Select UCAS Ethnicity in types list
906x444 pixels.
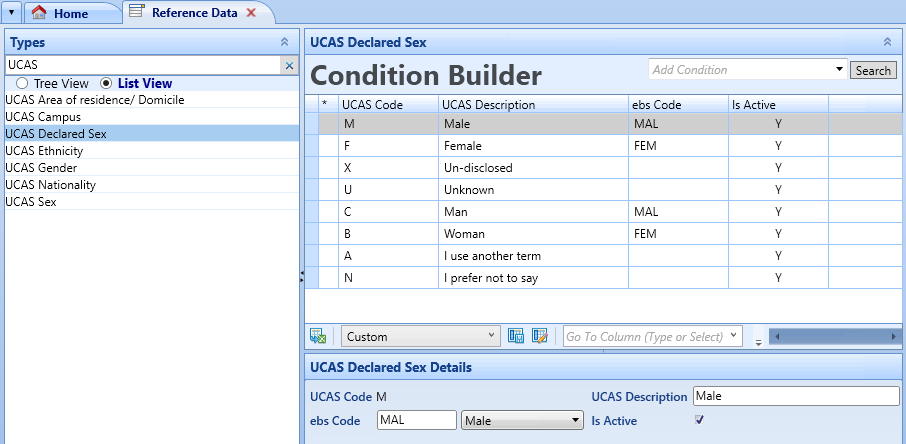coord(44,151)
